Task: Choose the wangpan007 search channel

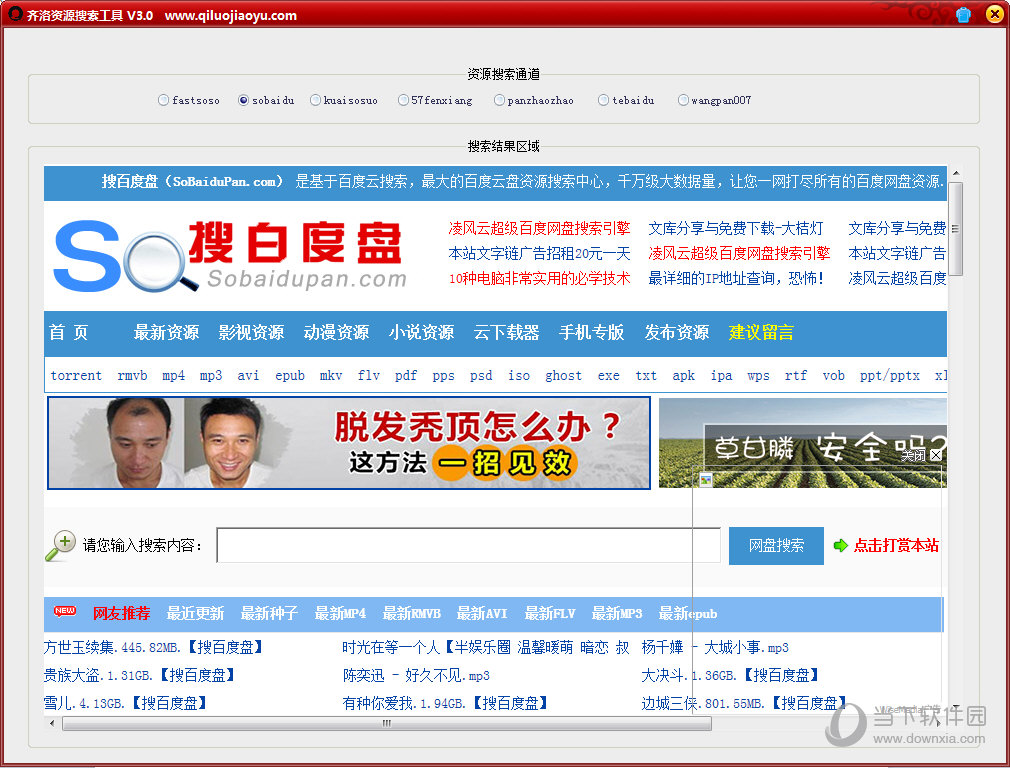Action: pyautogui.click(x=684, y=100)
